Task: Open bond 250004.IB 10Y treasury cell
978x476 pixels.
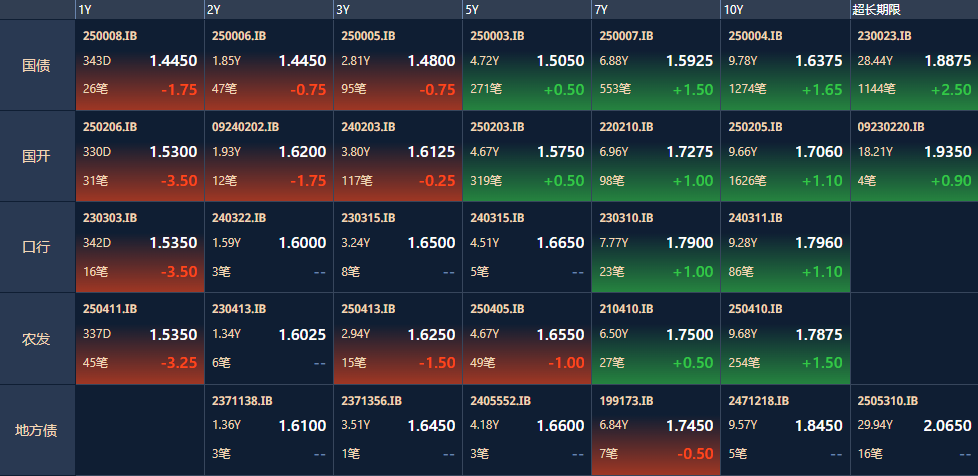Action: click(785, 65)
